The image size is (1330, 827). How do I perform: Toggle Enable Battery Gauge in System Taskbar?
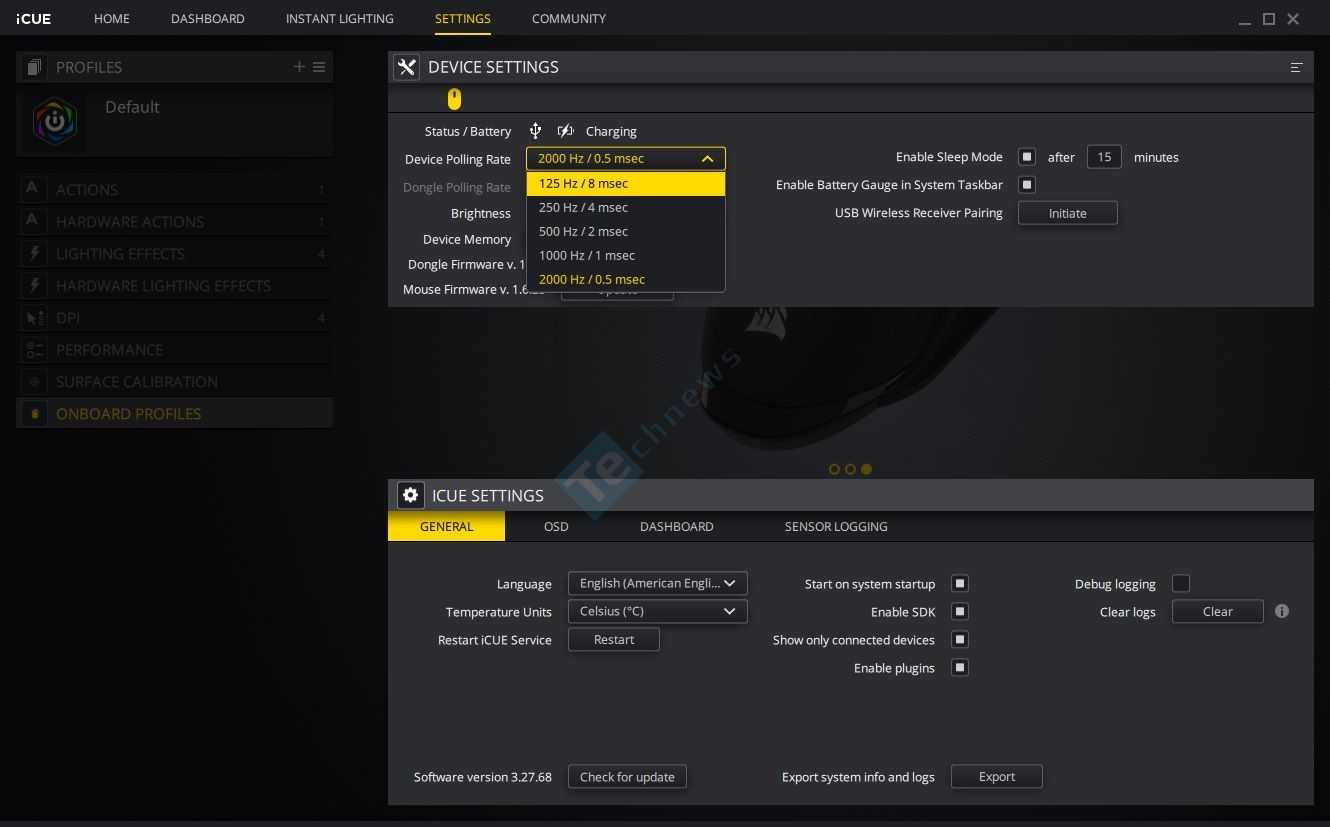(1027, 185)
